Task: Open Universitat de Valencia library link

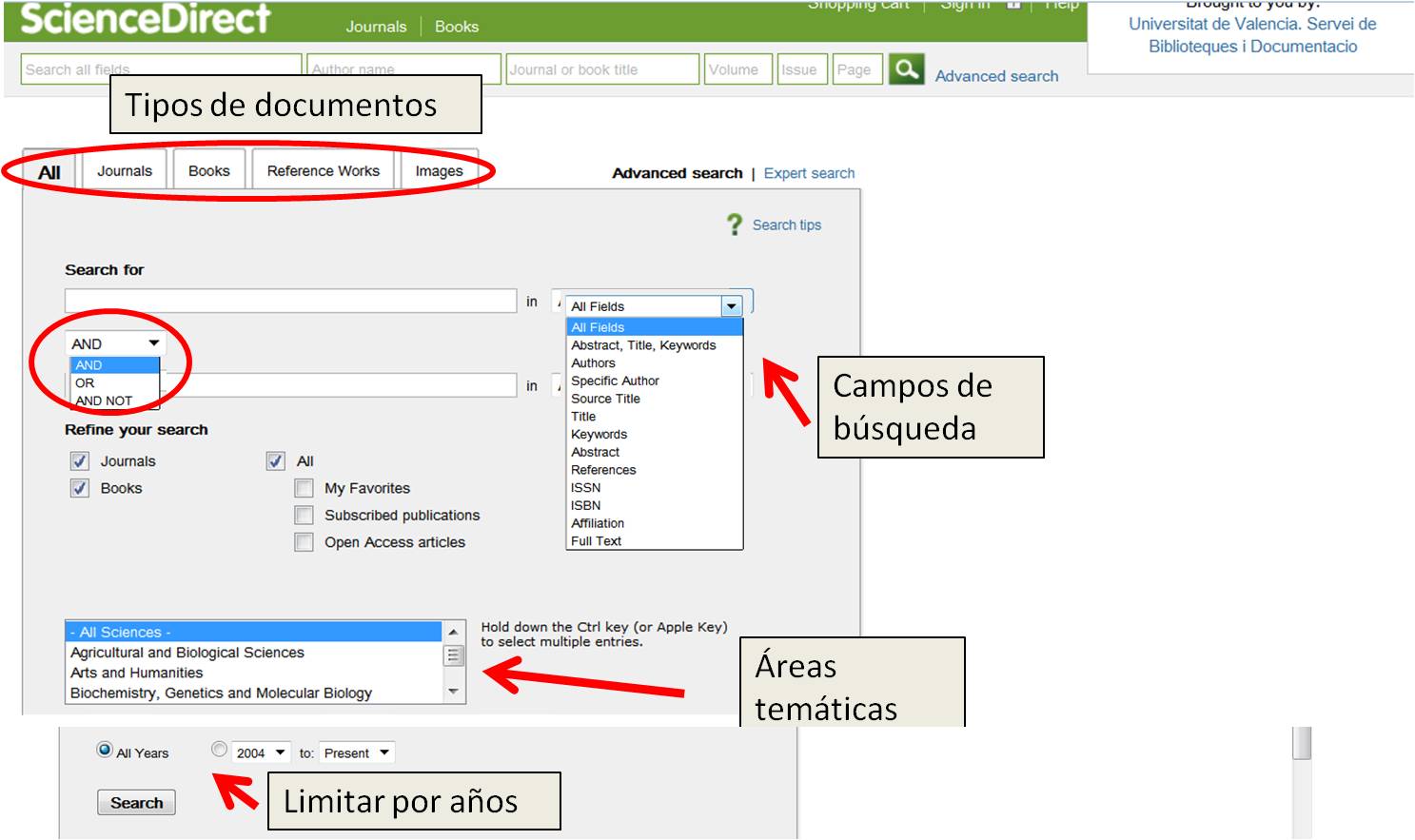Action: 1252,35
